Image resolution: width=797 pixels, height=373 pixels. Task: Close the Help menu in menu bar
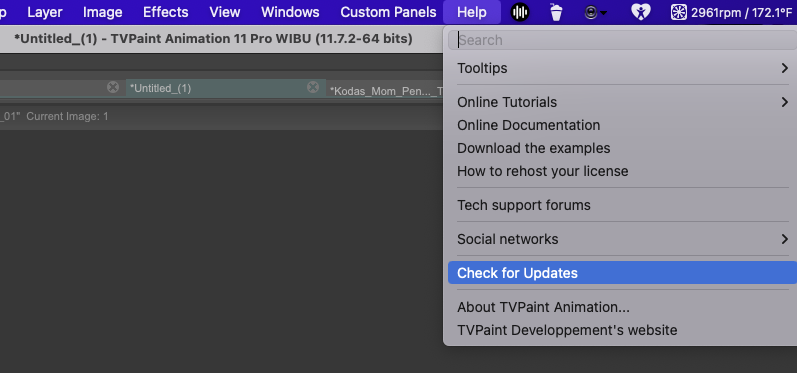pos(472,12)
